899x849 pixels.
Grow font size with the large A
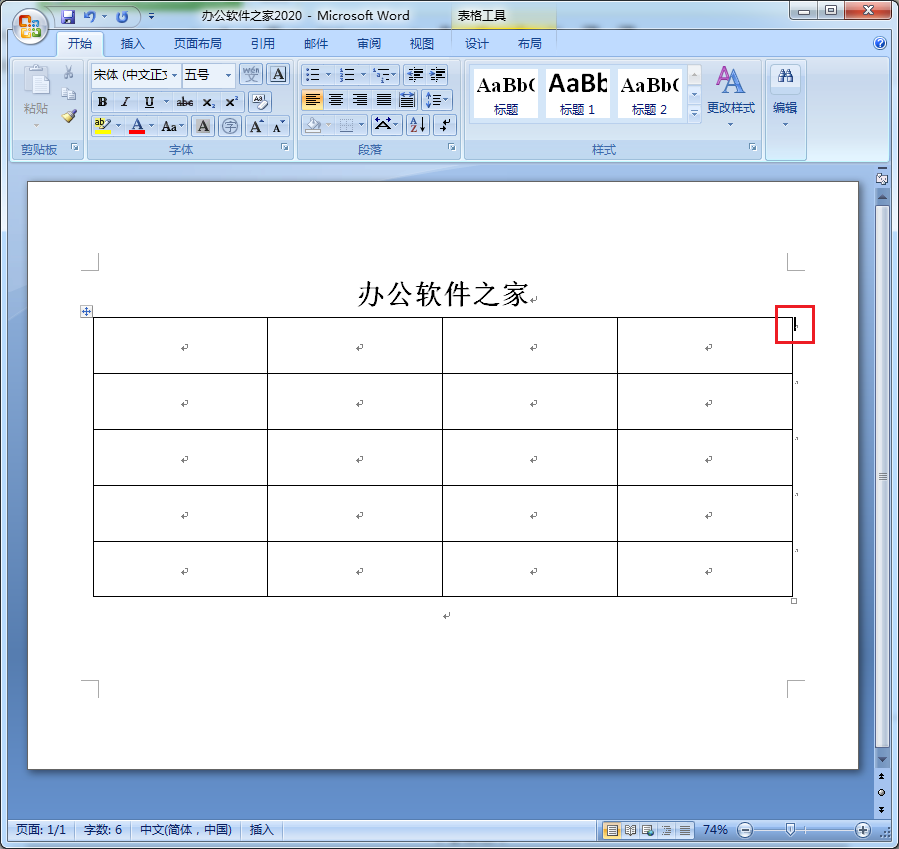(256, 126)
